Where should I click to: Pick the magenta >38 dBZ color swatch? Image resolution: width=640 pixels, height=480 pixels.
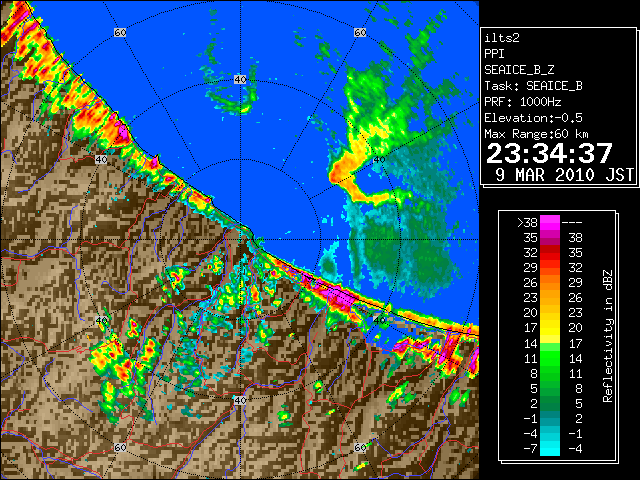click(x=550, y=223)
